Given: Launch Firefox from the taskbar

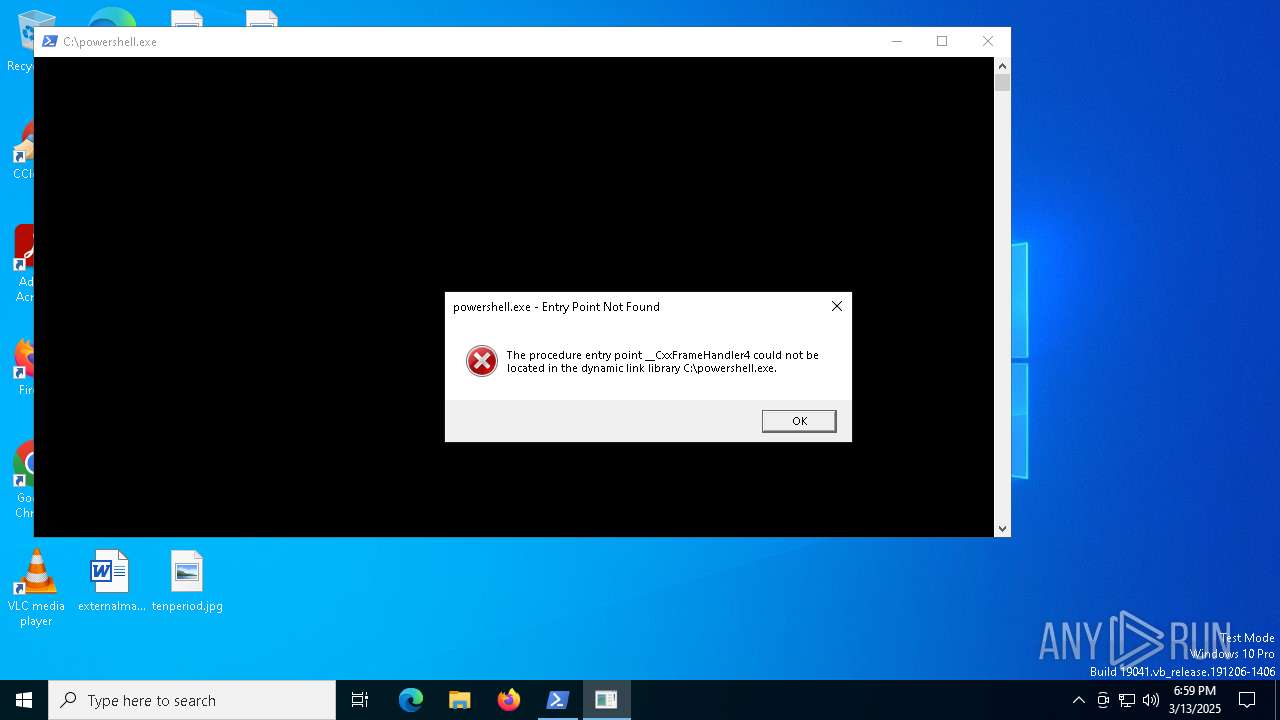Looking at the screenshot, I should point(508,700).
